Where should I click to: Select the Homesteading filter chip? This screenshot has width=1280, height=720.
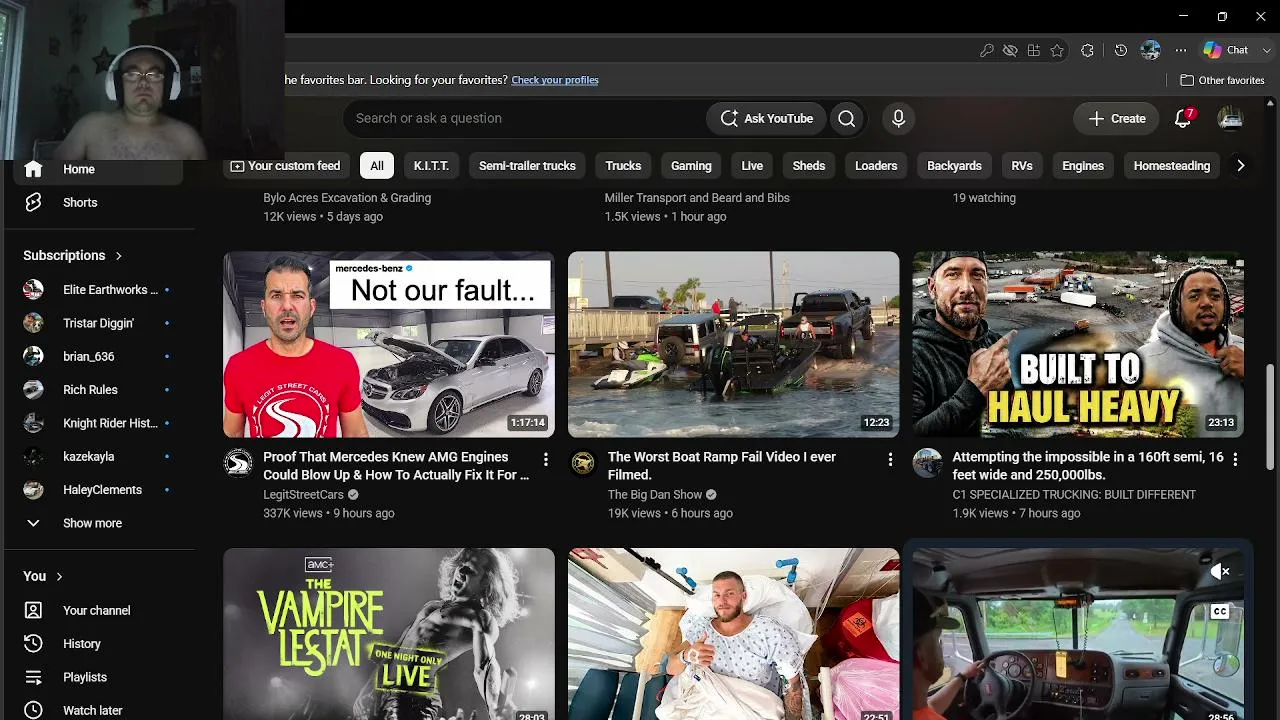point(1172,166)
